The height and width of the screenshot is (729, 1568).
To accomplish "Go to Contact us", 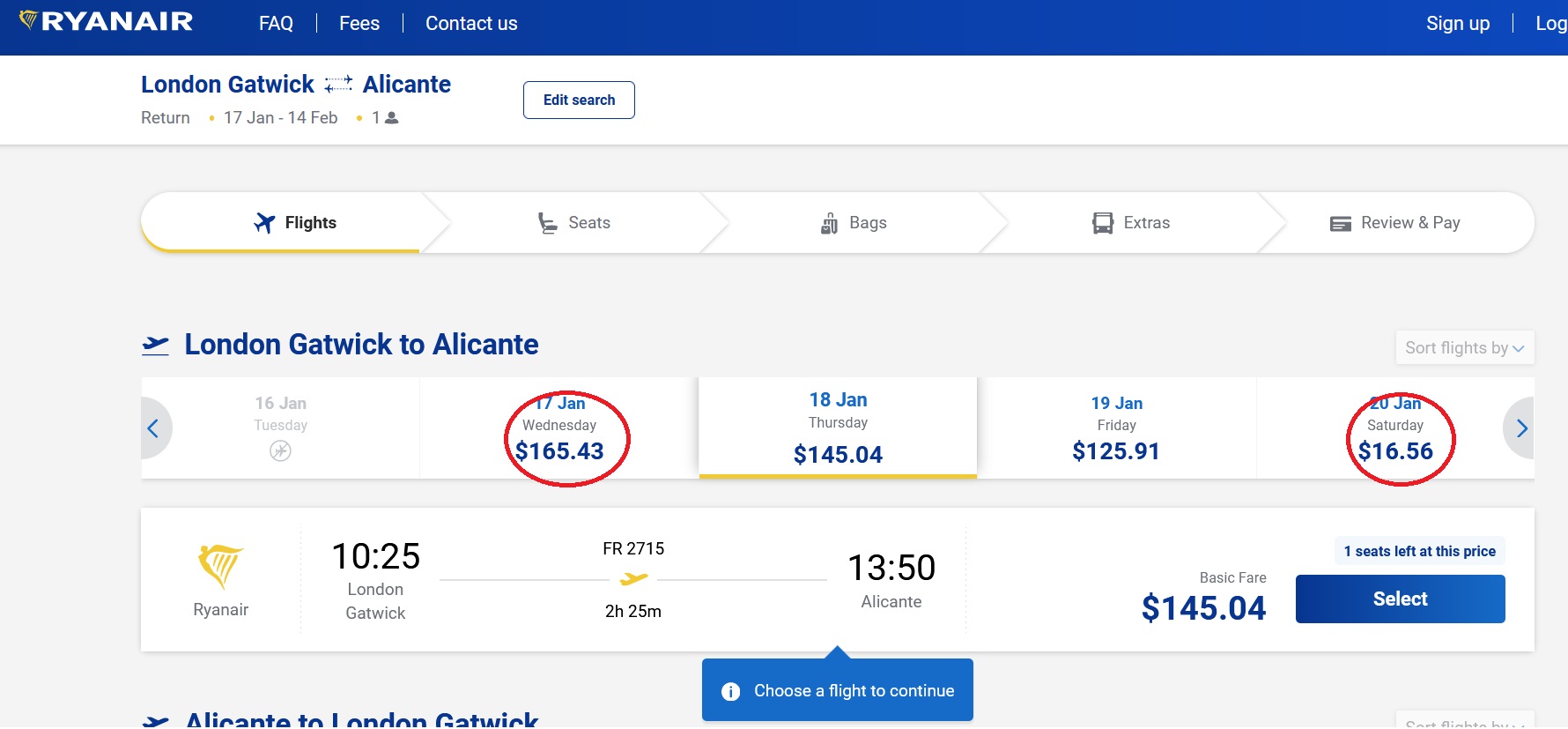I will click(x=471, y=24).
